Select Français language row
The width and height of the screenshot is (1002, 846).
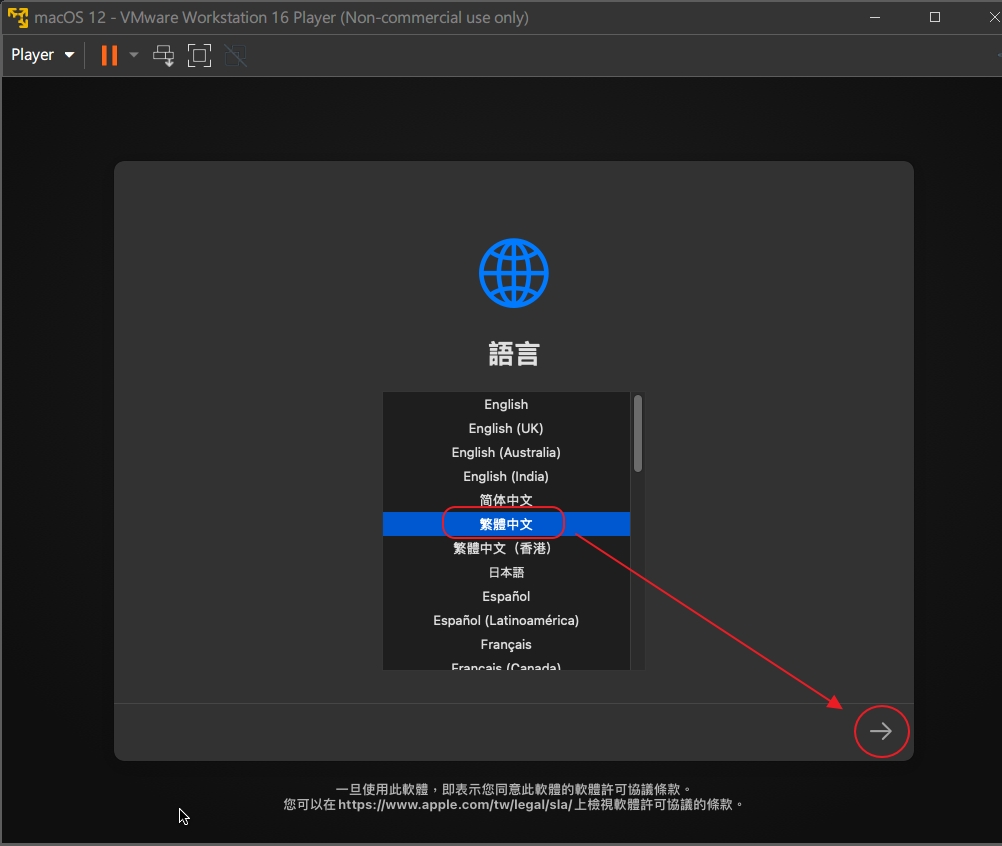506,644
